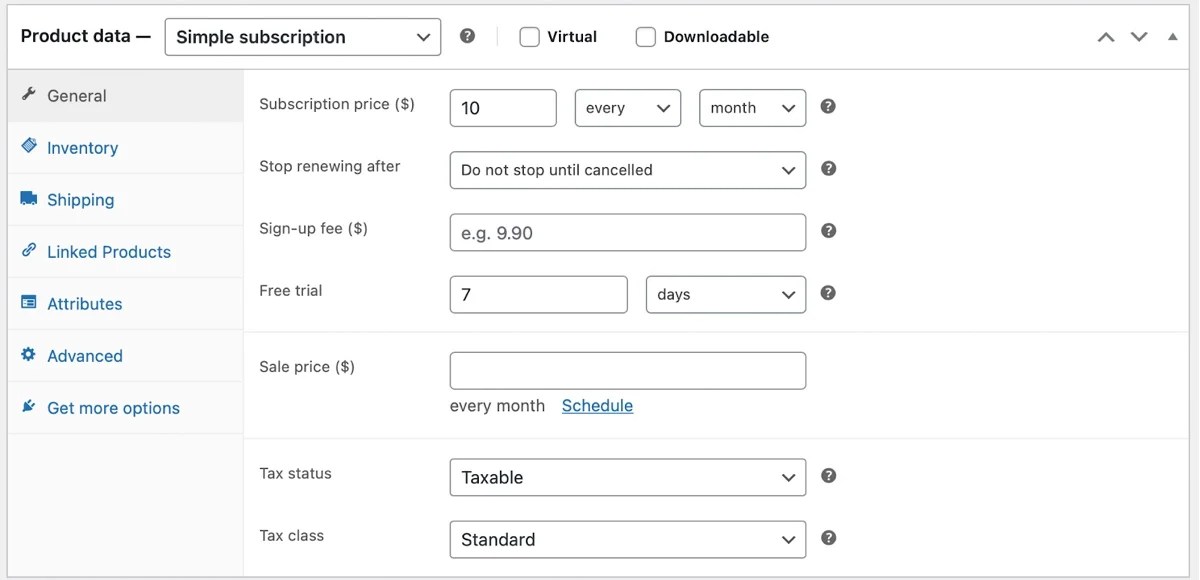Select the General wrench icon
This screenshot has height=580, width=1200.
click(x=29, y=95)
